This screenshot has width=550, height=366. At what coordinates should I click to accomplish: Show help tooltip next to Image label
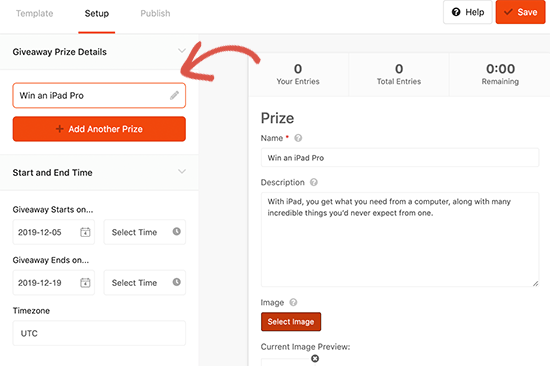pos(293,302)
